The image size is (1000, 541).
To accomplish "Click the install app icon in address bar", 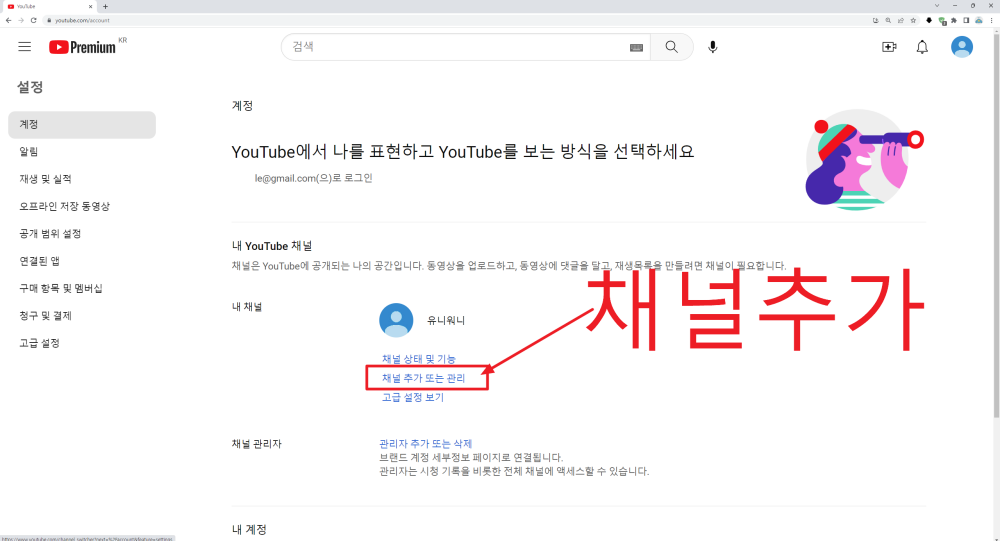I will (x=876, y=20).
